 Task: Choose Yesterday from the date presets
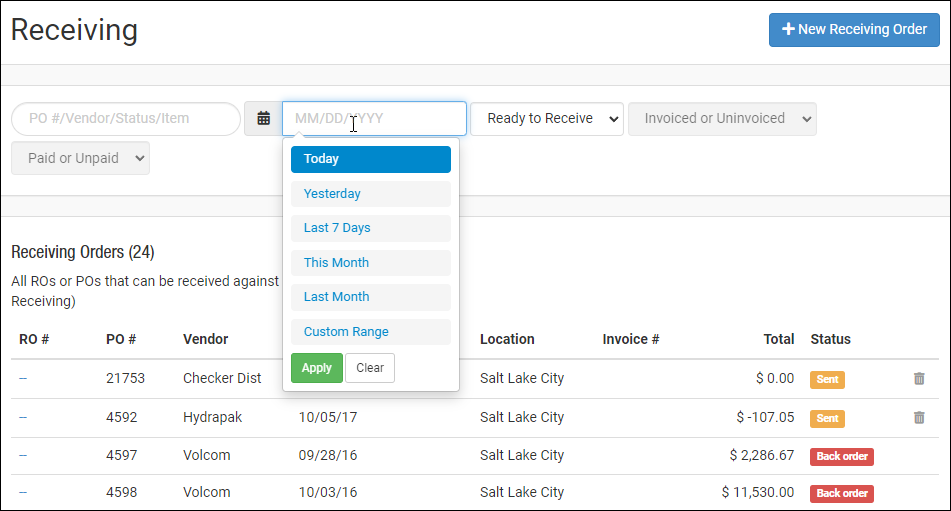pyautogui.click(x=370, y=194)
